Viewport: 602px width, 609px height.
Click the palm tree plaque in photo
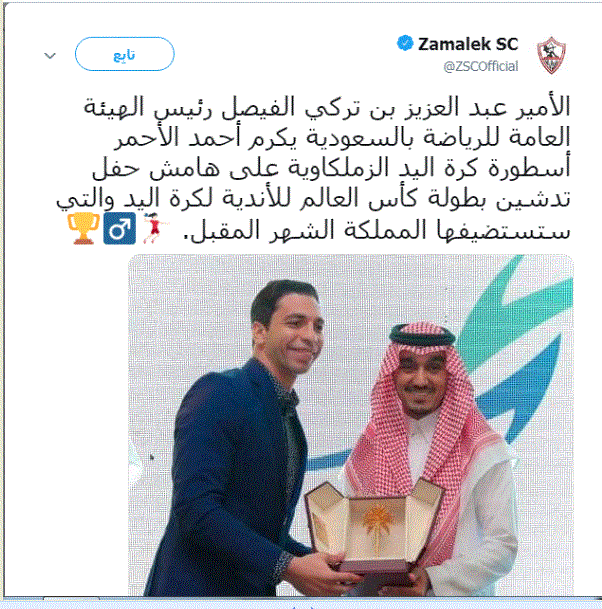374,524
